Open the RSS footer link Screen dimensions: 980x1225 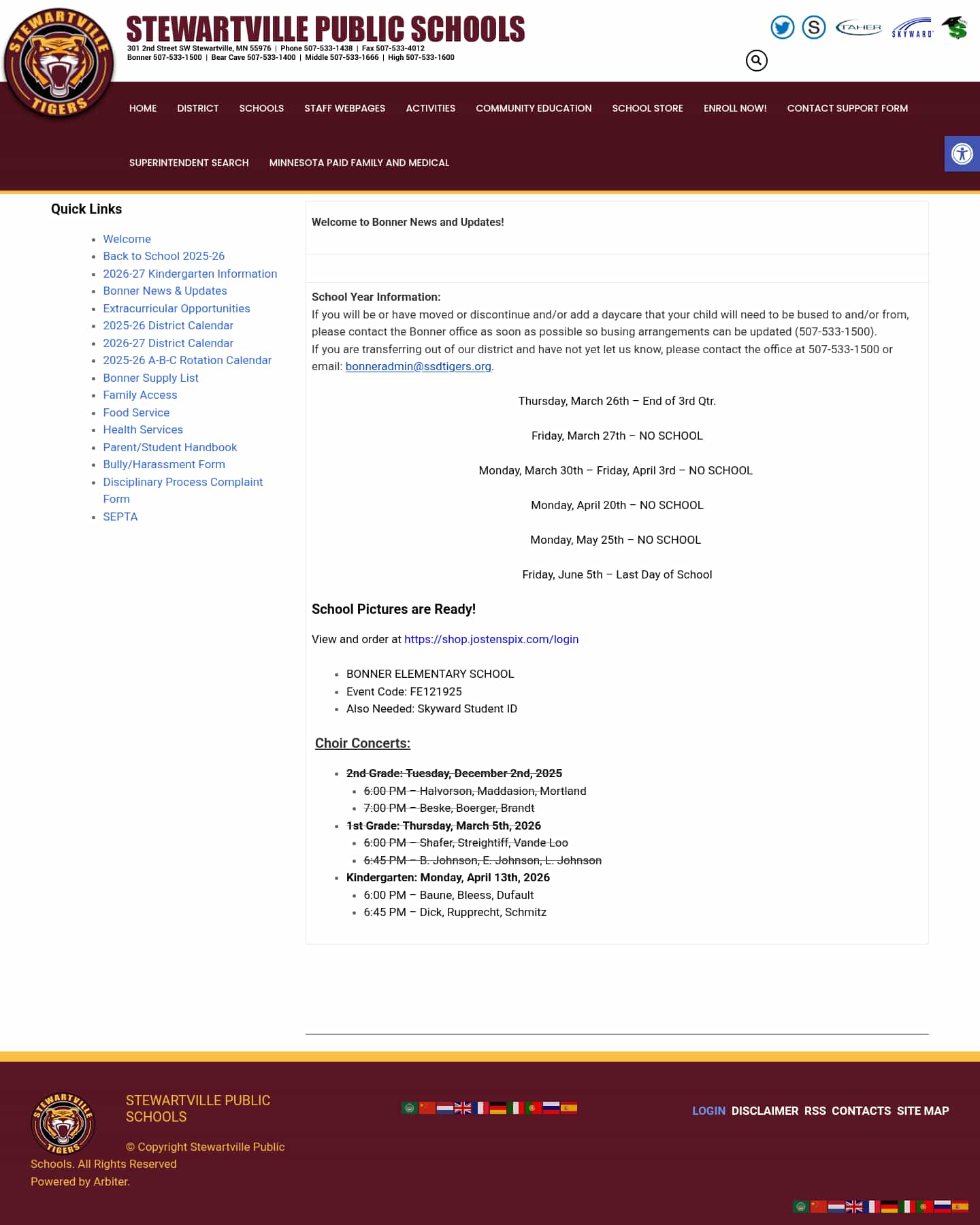[815, 1111]
